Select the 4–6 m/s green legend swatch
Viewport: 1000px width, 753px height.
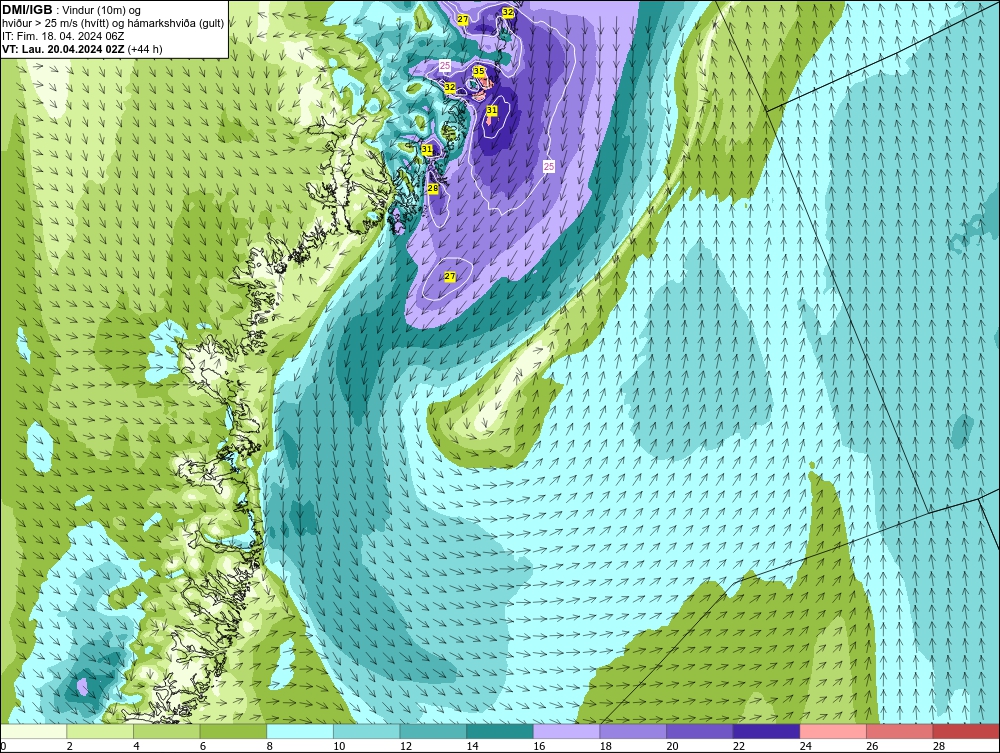(x=166, y=731)
